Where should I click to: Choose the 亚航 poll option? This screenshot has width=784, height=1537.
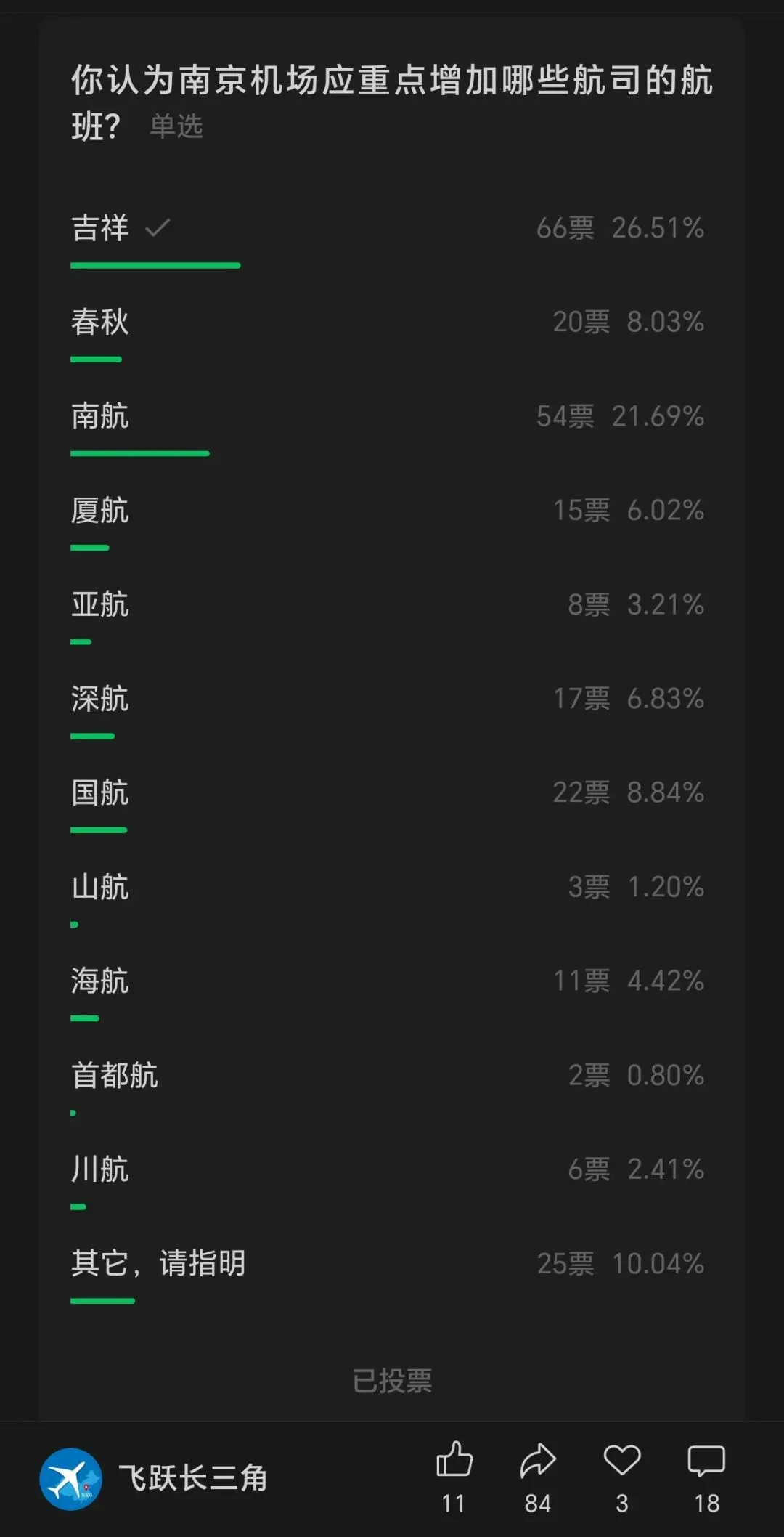coord(100,604)
